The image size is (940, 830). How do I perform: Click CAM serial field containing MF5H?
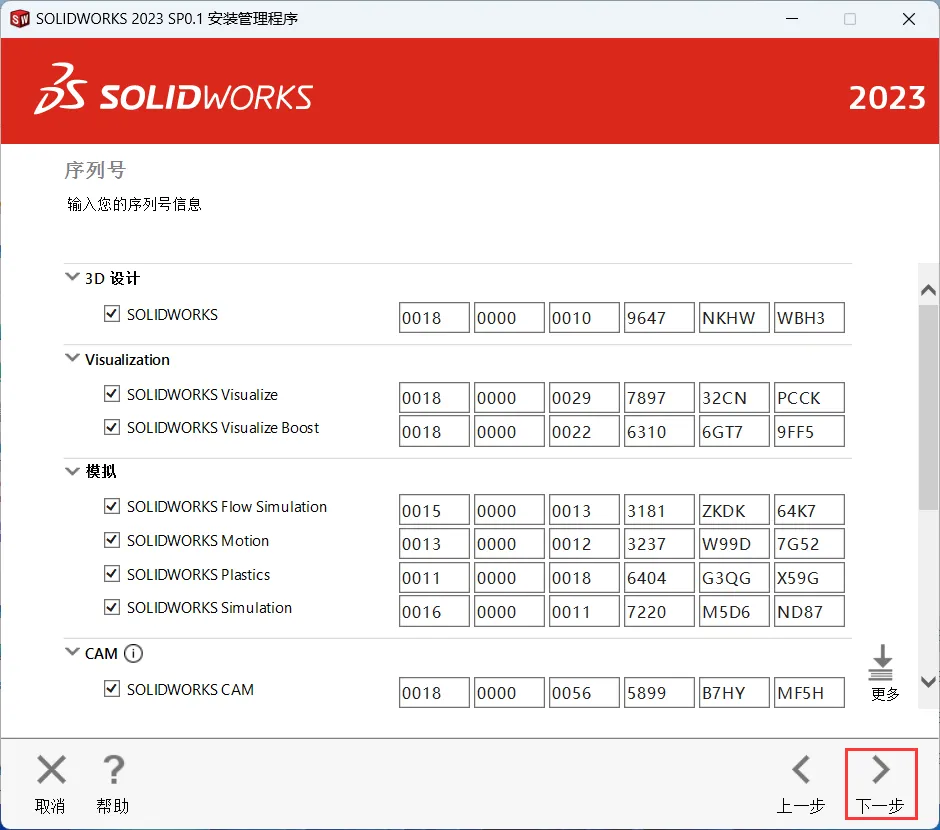tap(809, 692)
